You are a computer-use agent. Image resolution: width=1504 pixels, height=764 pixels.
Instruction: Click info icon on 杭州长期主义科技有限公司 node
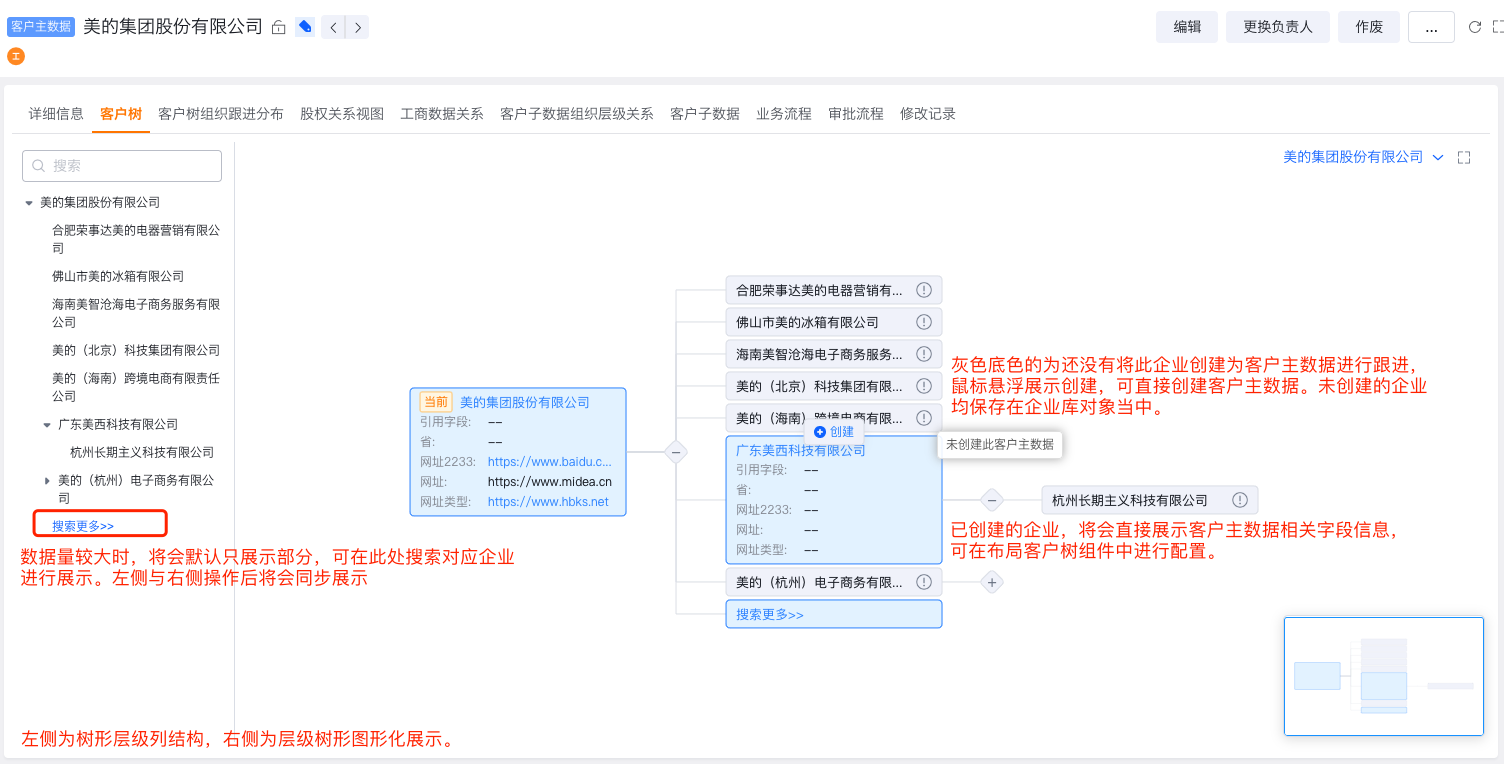point(1240,500)
